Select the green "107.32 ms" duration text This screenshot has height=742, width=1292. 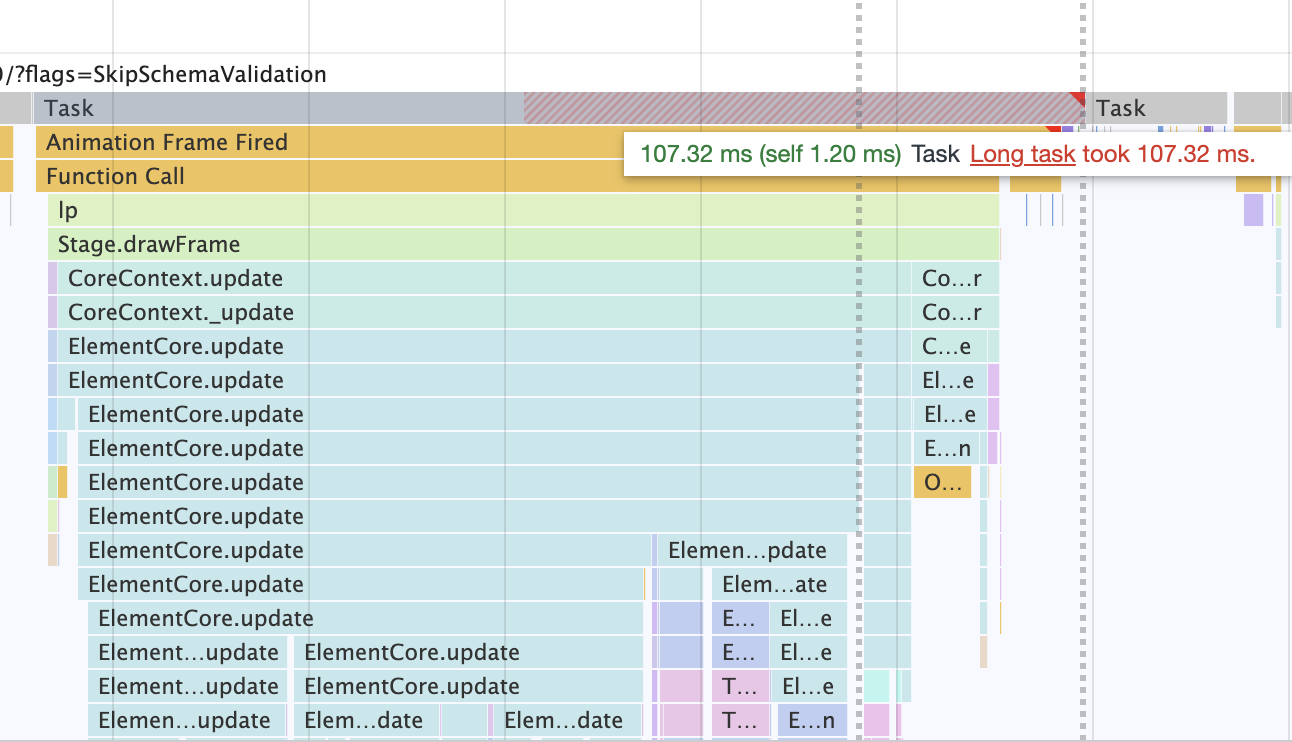(696, 154)
